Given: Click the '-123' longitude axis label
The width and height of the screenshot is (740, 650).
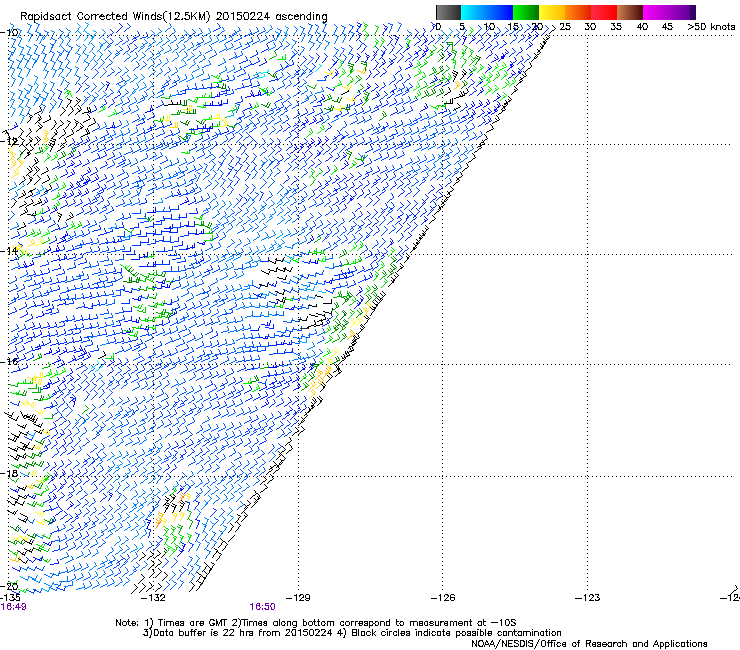Looking at the screenshot, I should [x=588, y=598].
